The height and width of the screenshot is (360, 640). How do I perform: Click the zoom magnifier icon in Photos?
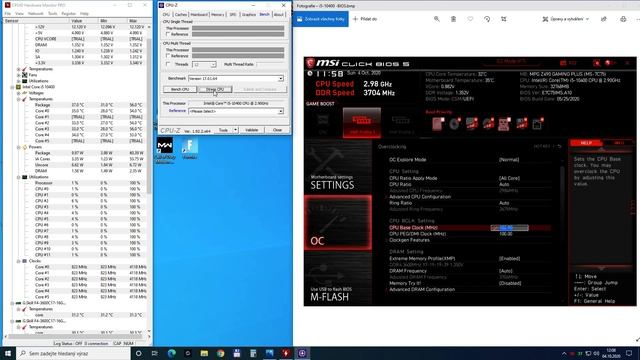436,19
